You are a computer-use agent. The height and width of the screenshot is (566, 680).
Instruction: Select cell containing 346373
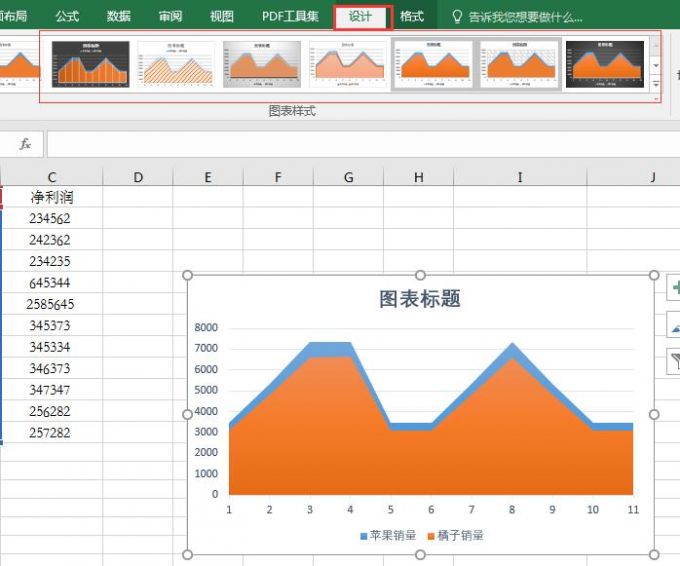(x=52, y=368)
